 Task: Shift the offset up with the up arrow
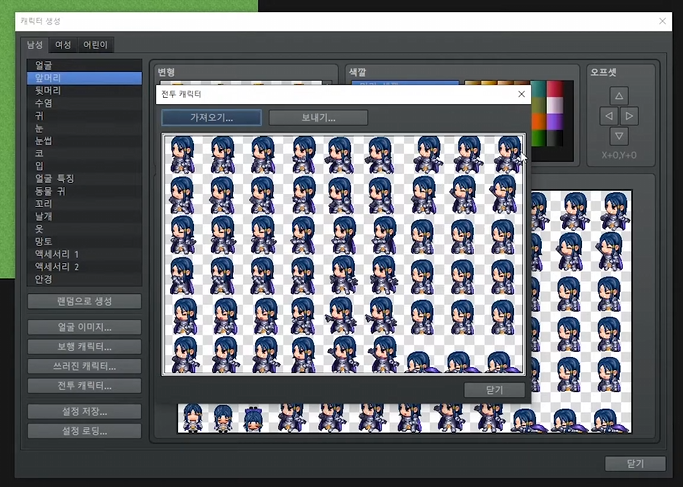pyautogui.click(x=619, y=95)
